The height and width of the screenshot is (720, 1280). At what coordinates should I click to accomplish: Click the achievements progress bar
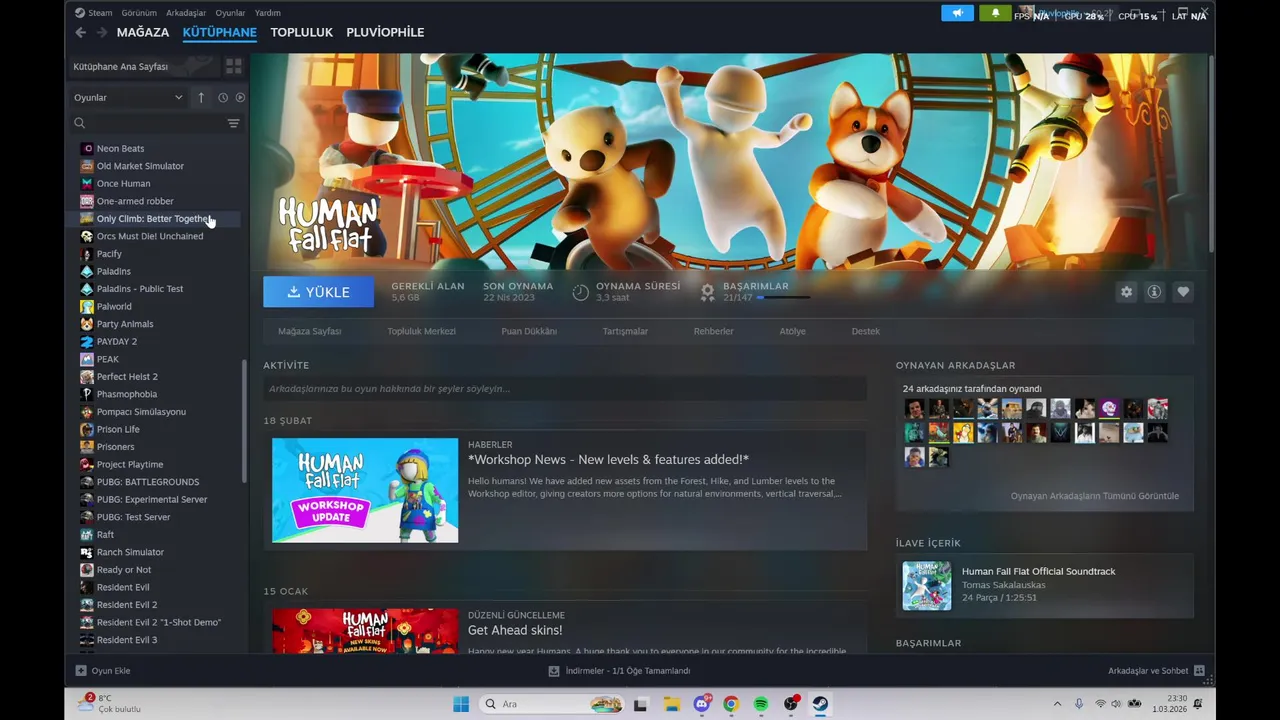click(x=783, y=298)
